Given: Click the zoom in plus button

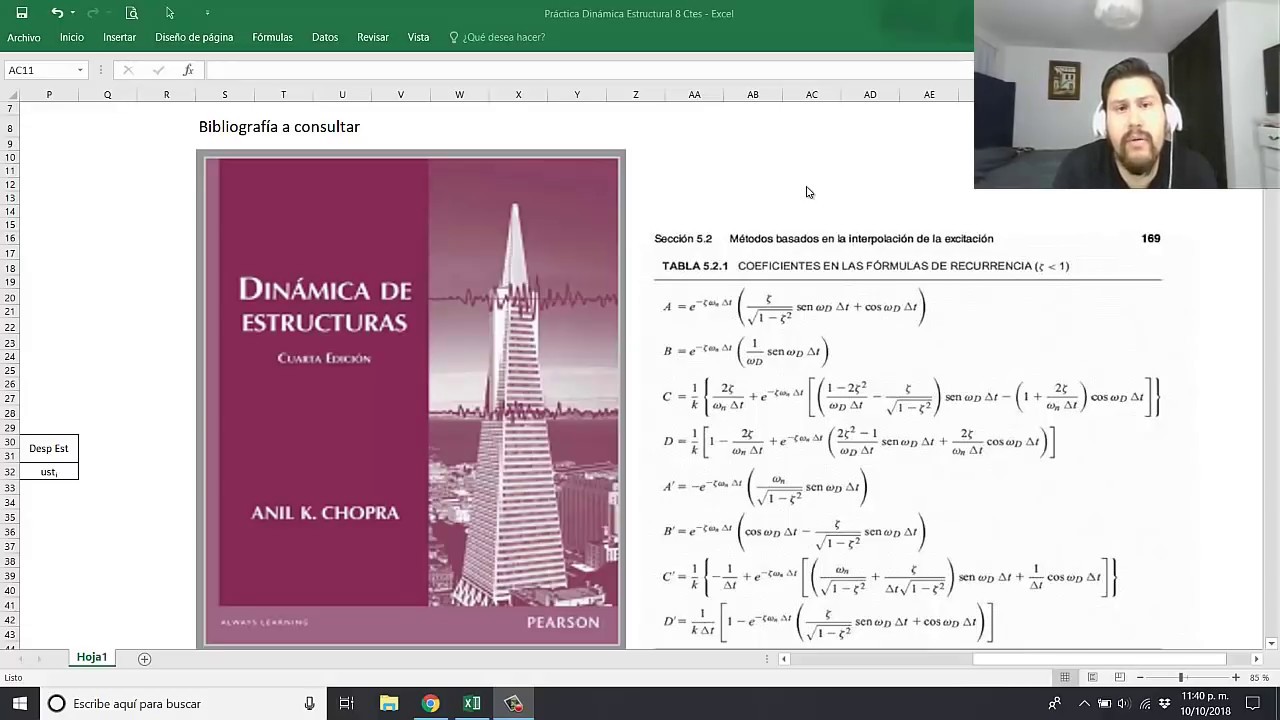Looking at the screenshot, I should point(1236,677).
